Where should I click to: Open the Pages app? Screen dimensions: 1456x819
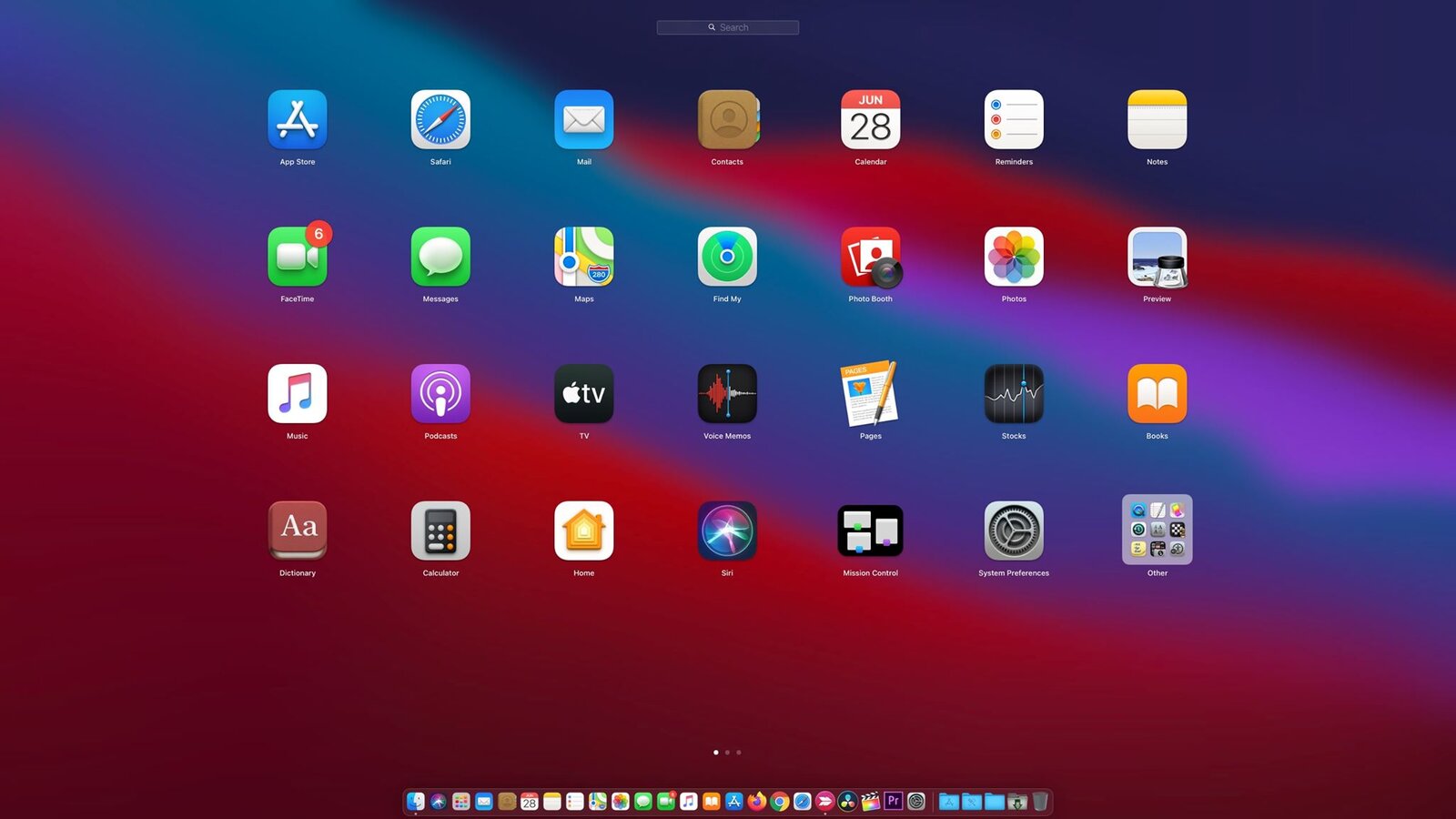pos(871,393)
